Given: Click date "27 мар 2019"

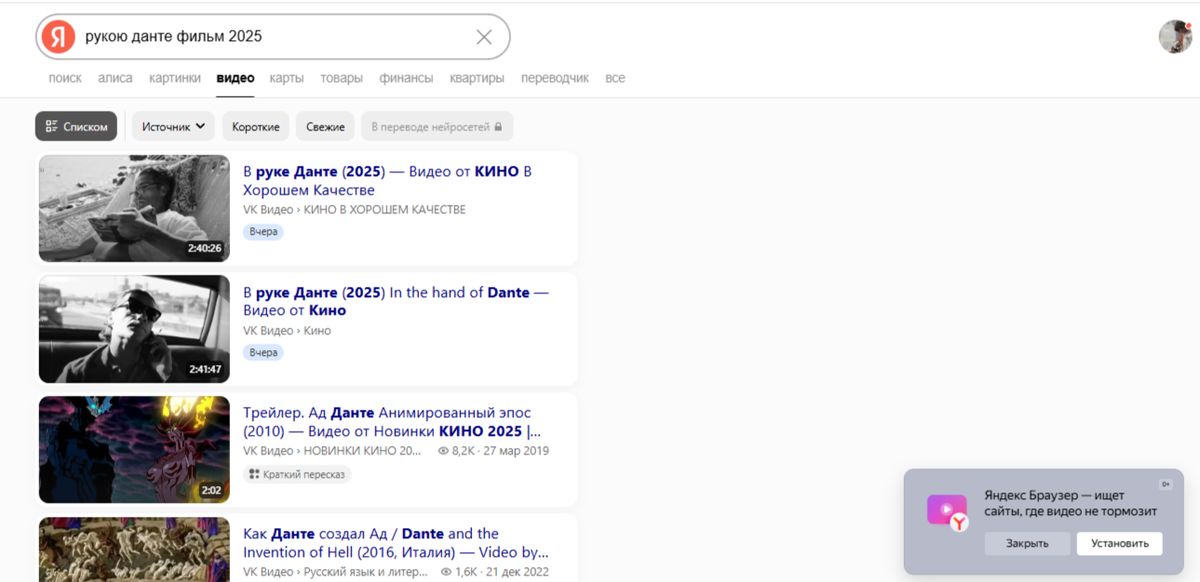Looking at the screenshot, I should tap(517, 451).
